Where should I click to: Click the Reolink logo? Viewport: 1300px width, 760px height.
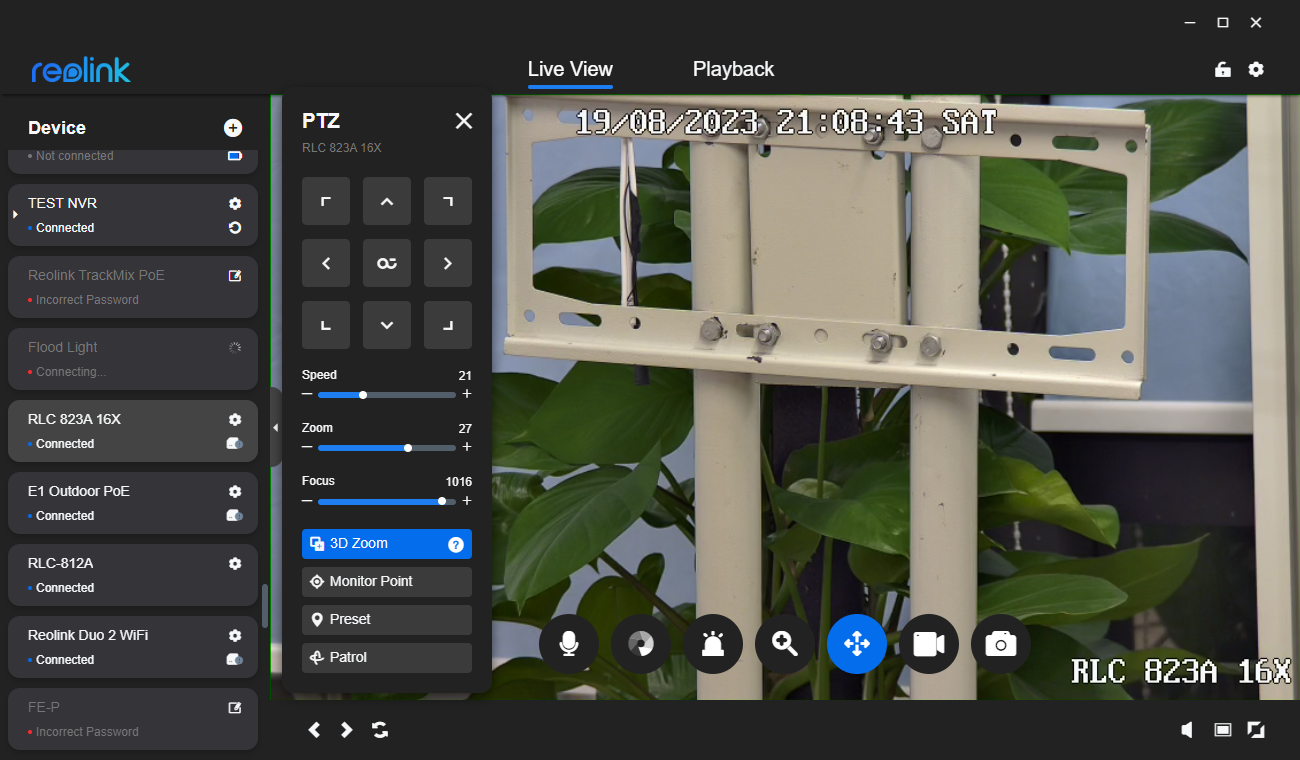click(x=81, y=70)
